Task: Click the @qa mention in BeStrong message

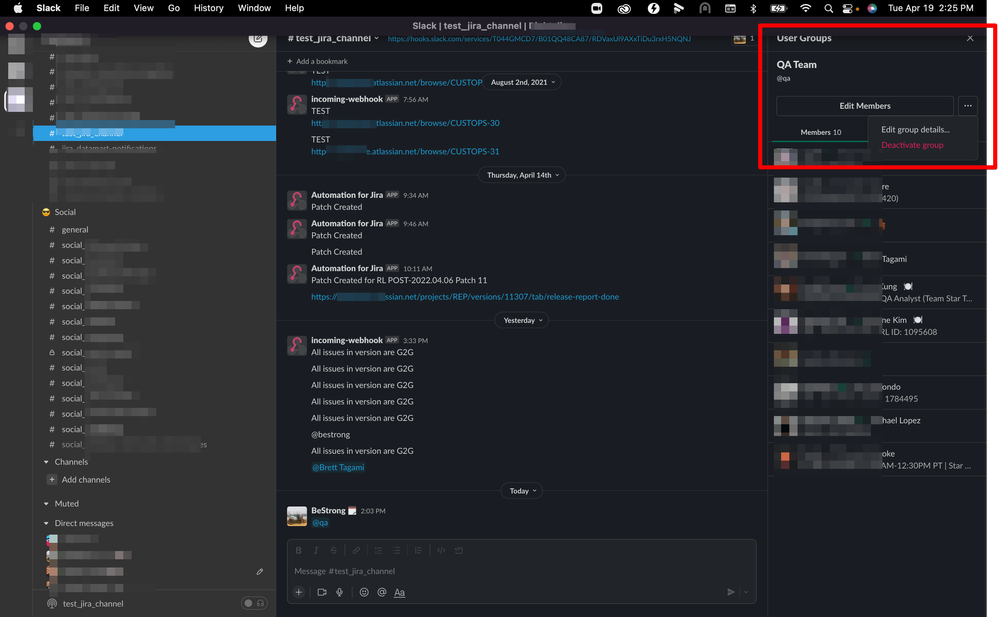Action: (320, 523)
